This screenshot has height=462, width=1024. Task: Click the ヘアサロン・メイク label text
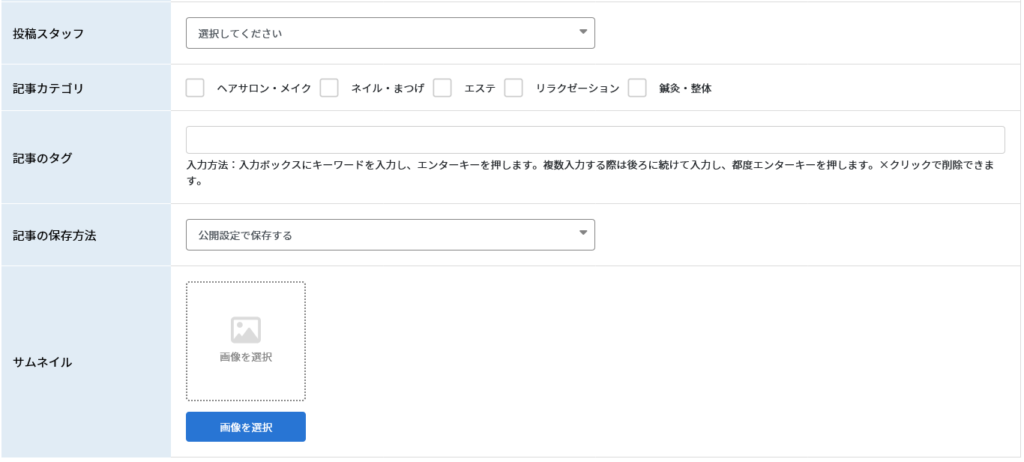(x=264, y=88)
